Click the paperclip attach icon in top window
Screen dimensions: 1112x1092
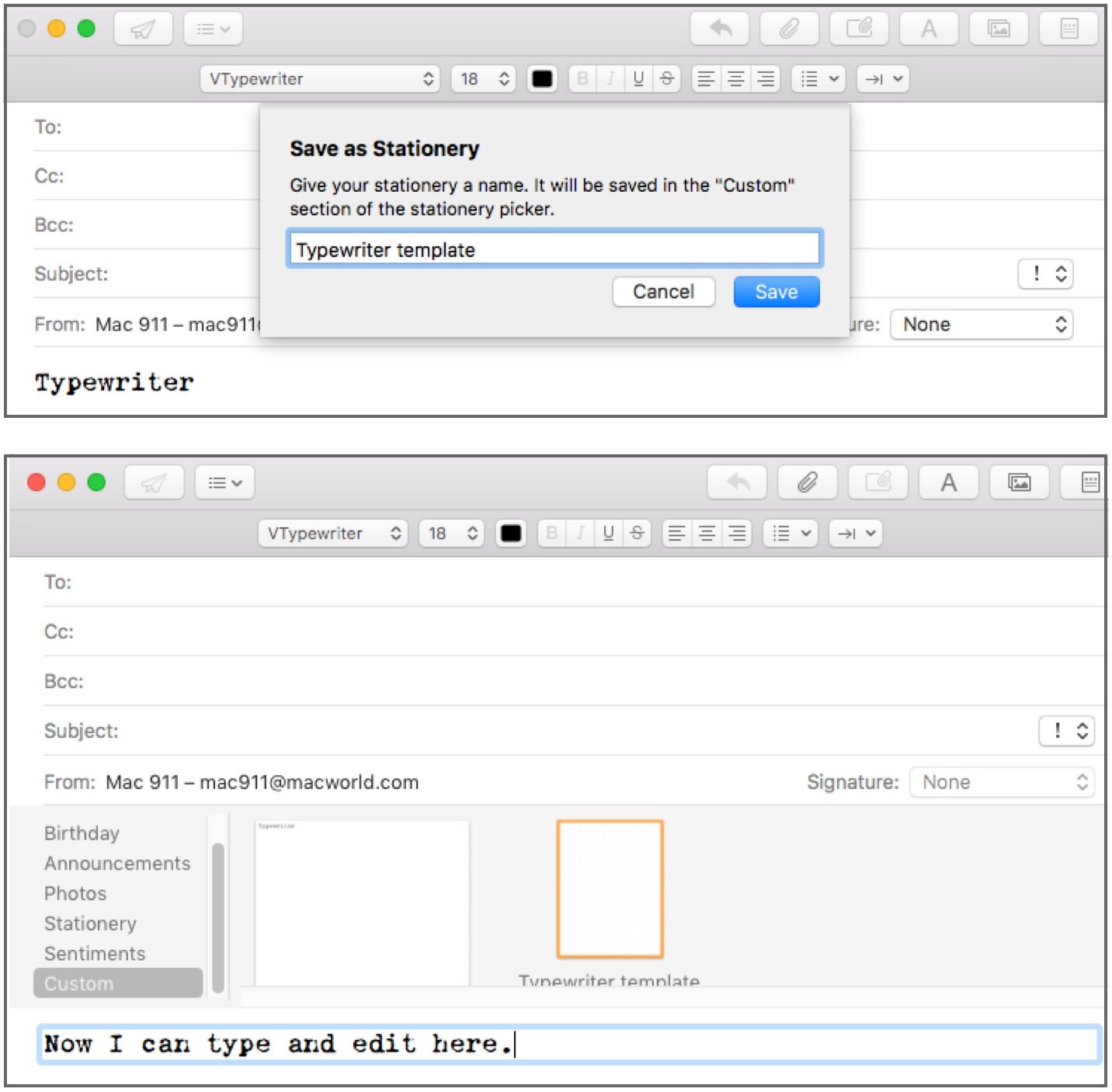[x=790, y=30]
